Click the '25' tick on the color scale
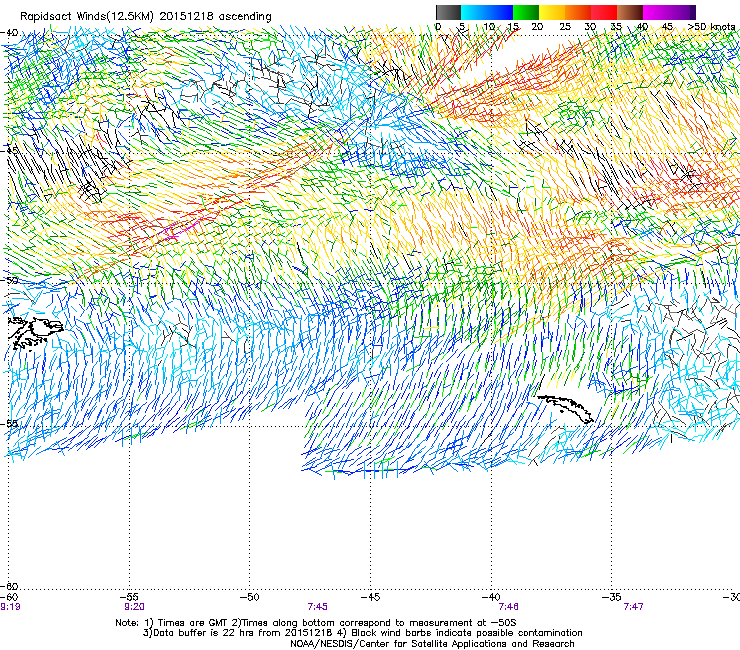The width and height of the screenshot is (740, 650). [x=564, y=26]
